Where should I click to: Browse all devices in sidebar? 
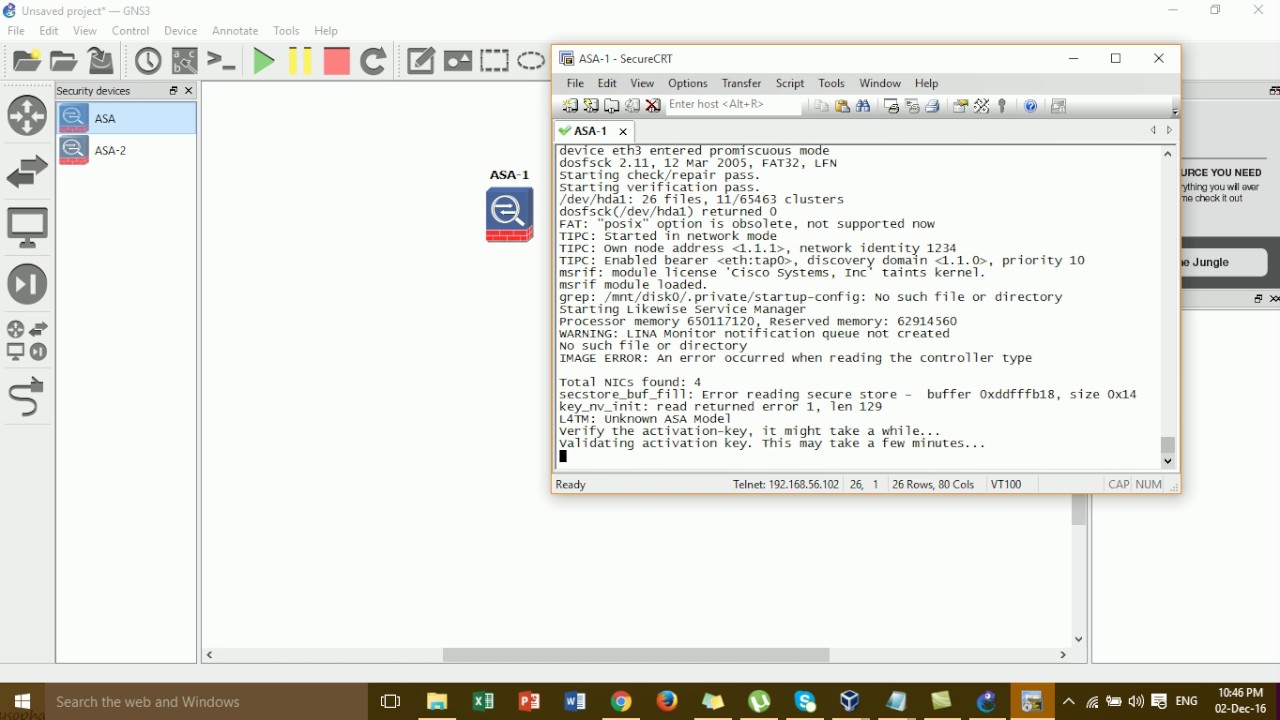coord(27,340)
